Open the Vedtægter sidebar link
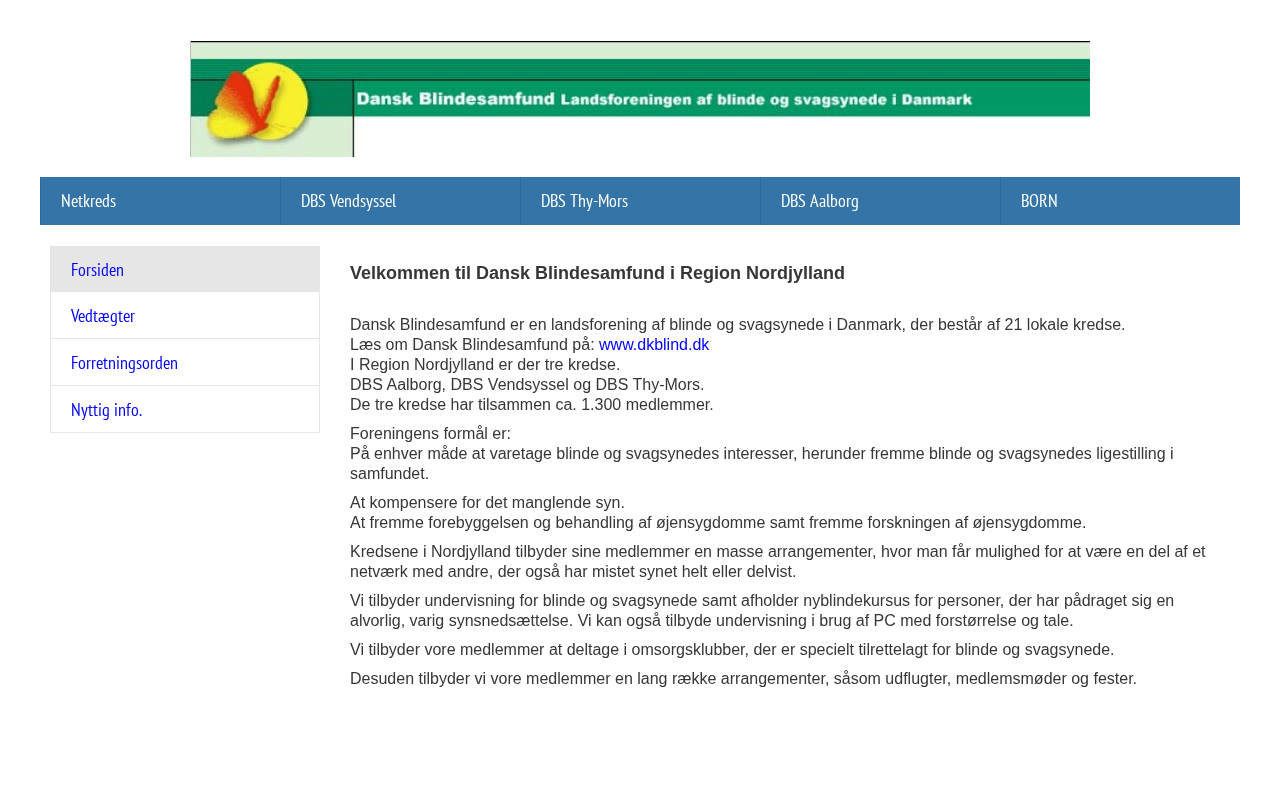 coord(185,316)
